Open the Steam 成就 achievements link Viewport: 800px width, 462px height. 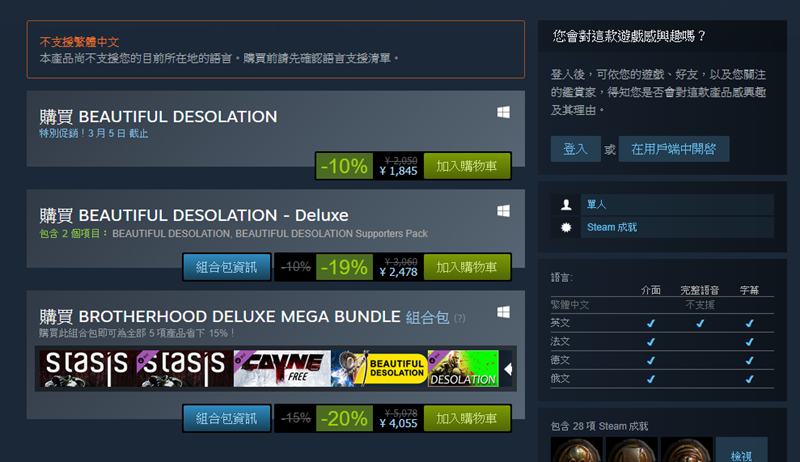[x=612, y=227]
